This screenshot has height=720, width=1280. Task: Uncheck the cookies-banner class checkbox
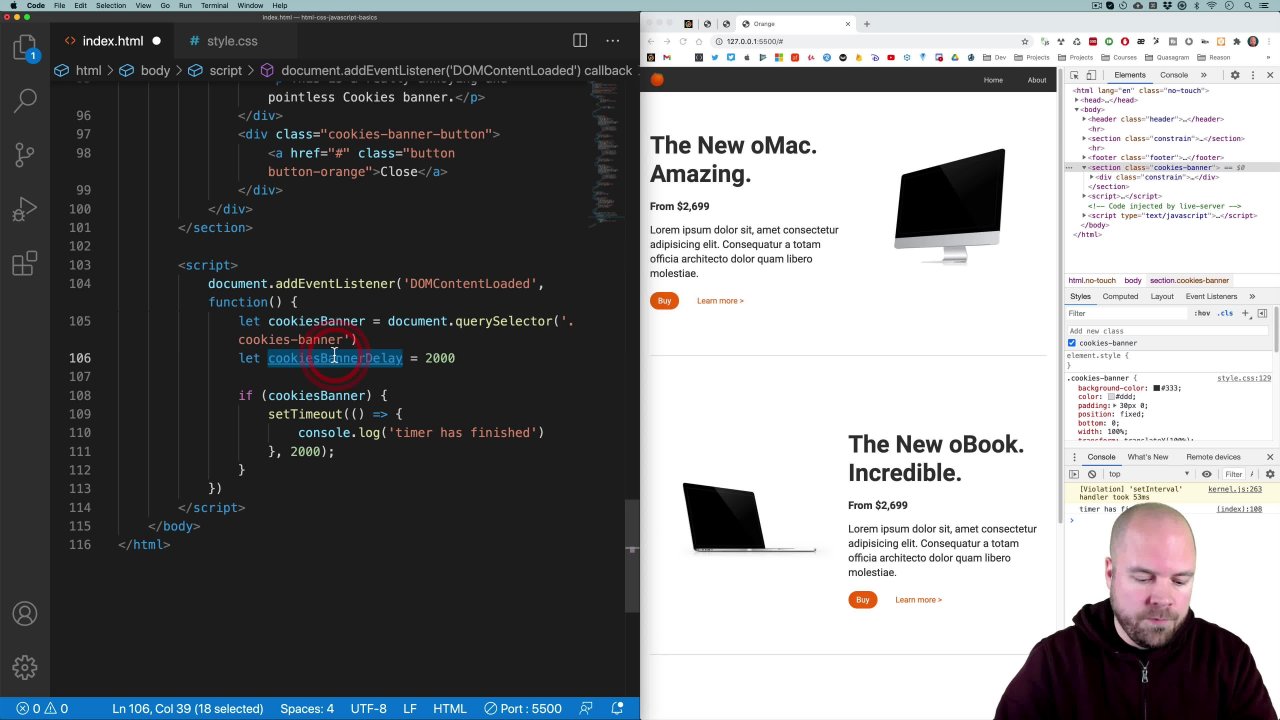[x=1072, y=343]
